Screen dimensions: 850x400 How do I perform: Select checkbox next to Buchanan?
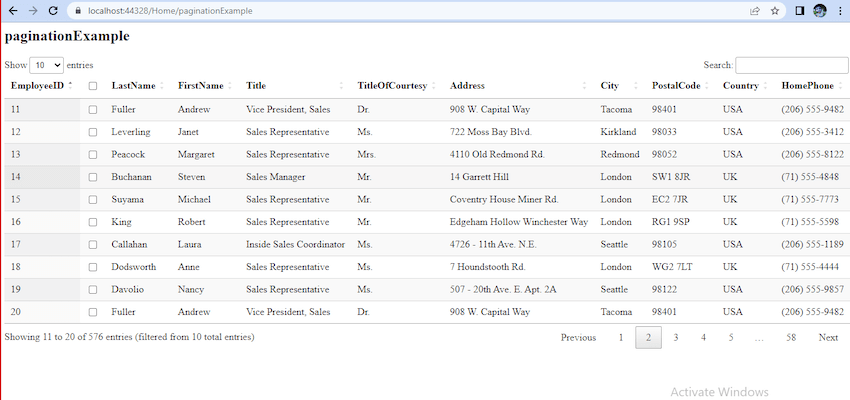93,177
